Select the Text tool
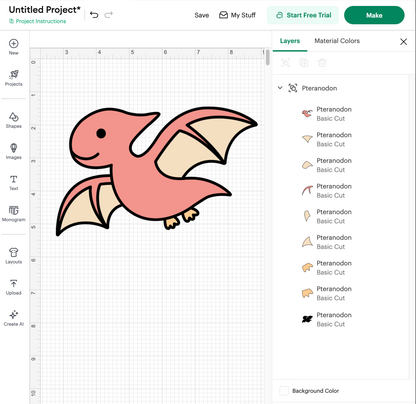The image size is (416, 404). pyautogui.click(x=14, y=182)
